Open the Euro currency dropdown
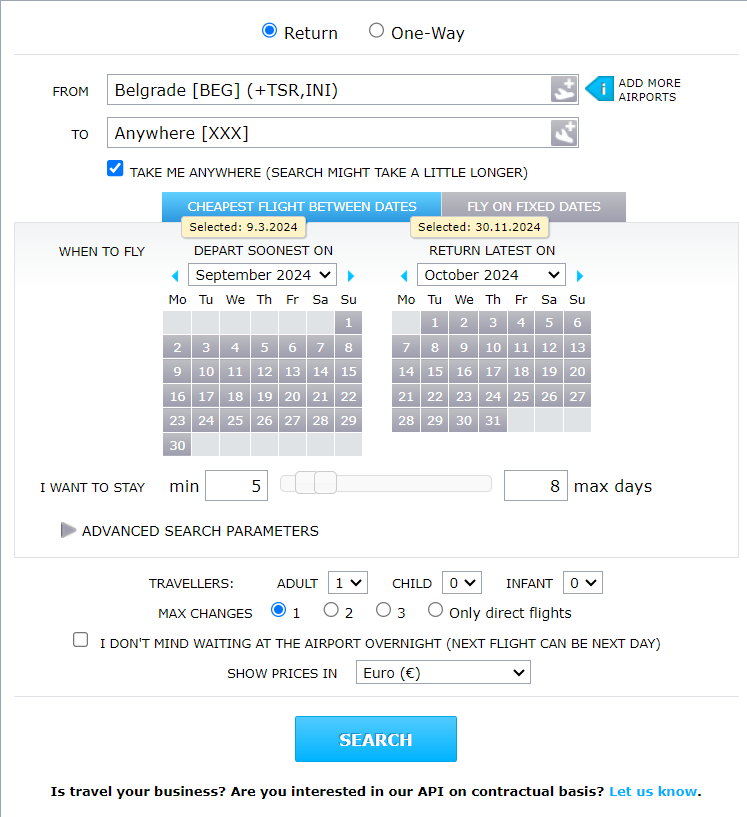 point(443,672)
